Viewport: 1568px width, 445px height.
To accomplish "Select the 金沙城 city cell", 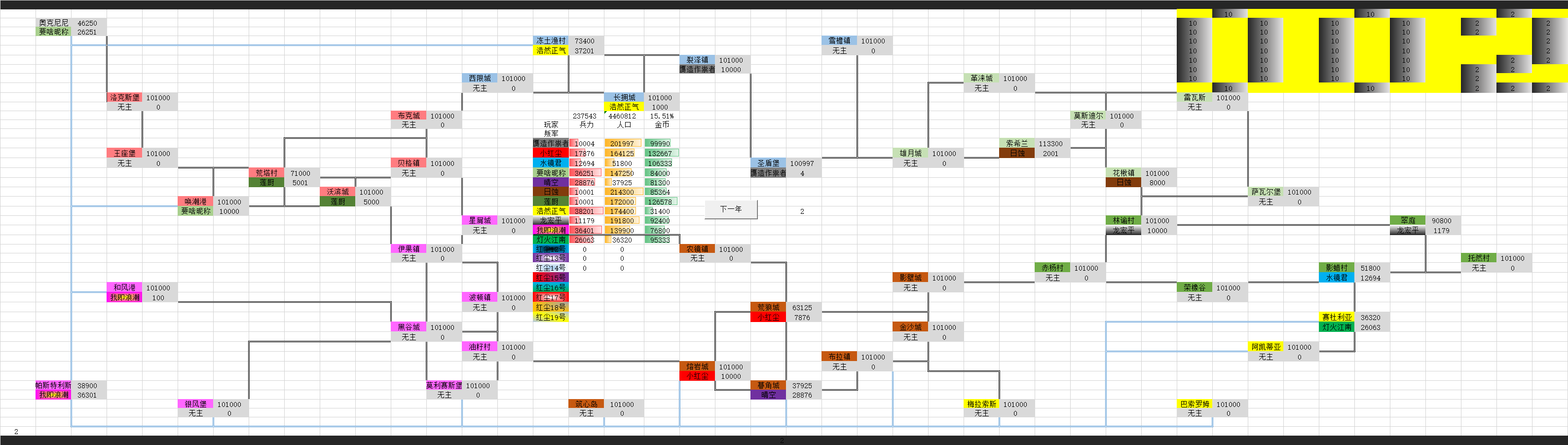I will coord(911,327).
